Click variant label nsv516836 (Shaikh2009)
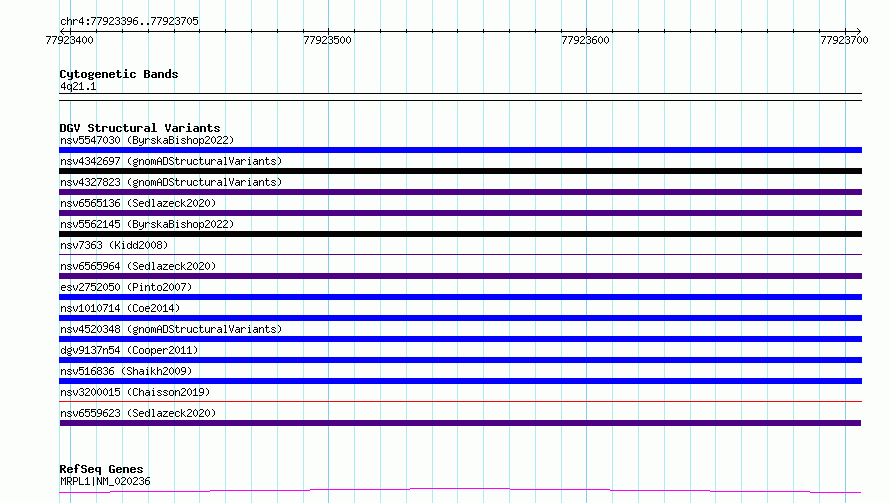This screenshot has width=890, height=503. click(126, 371)
